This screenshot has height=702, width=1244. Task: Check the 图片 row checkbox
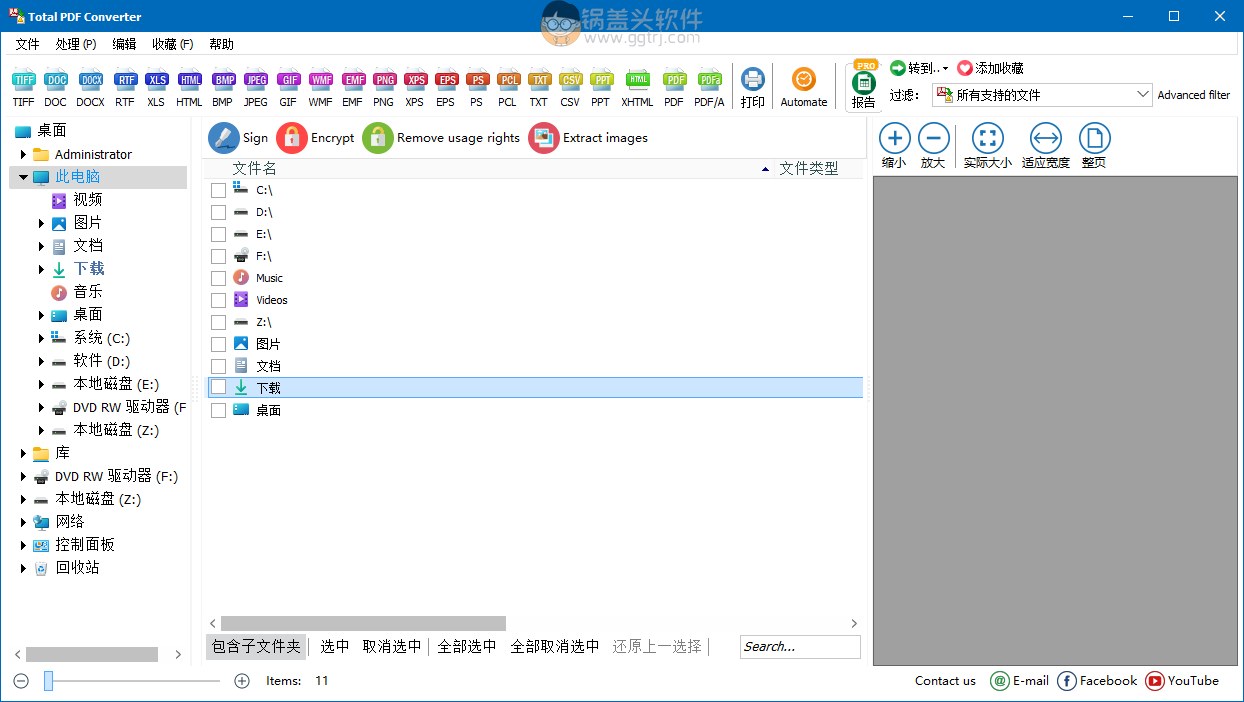coord(218,344)
